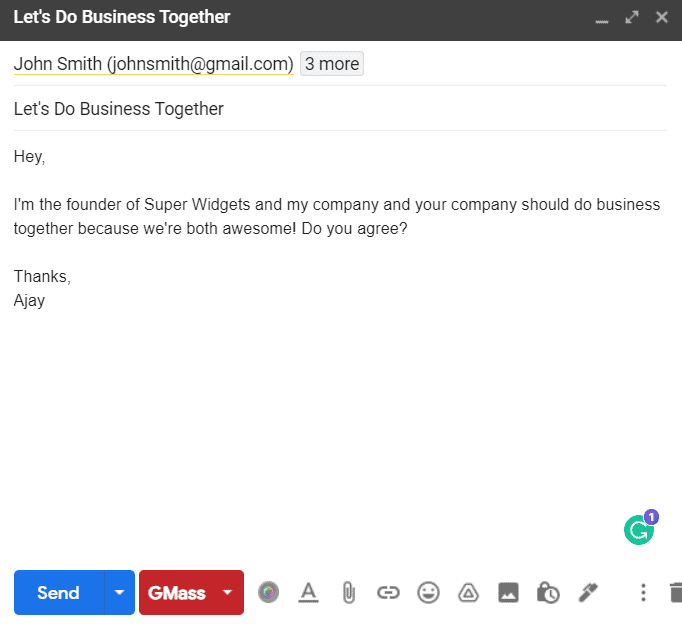This screenshot has width=682, height=629.
Task: Show the 3 more recipients
Action: point(332,64)
